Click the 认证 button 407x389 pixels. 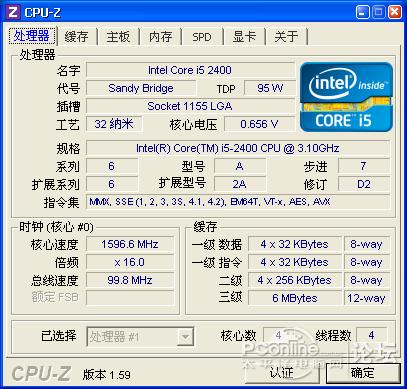(282, 373)
